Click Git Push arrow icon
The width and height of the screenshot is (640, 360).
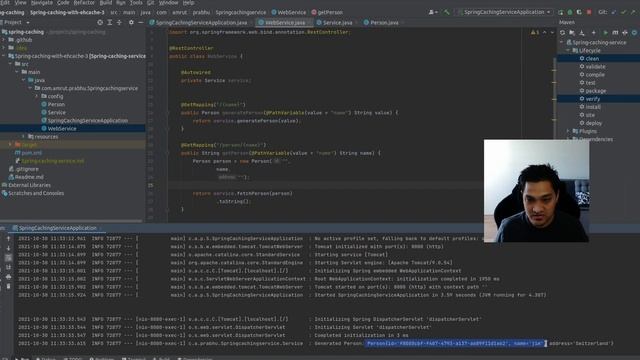[633, 12]
